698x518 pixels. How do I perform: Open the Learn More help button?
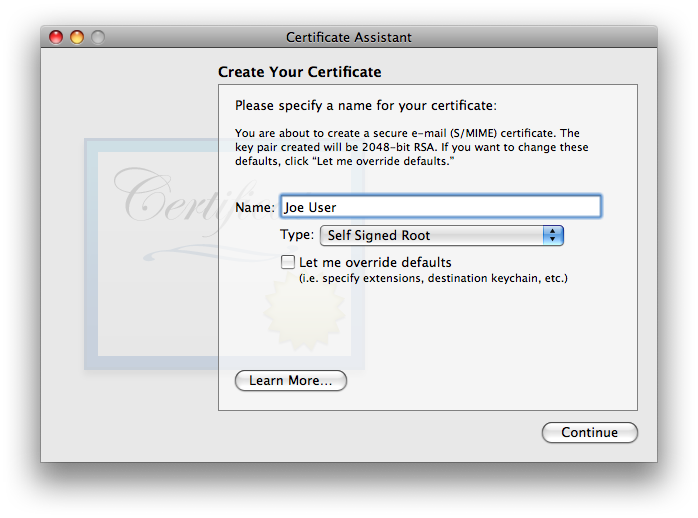coord(291,380)
